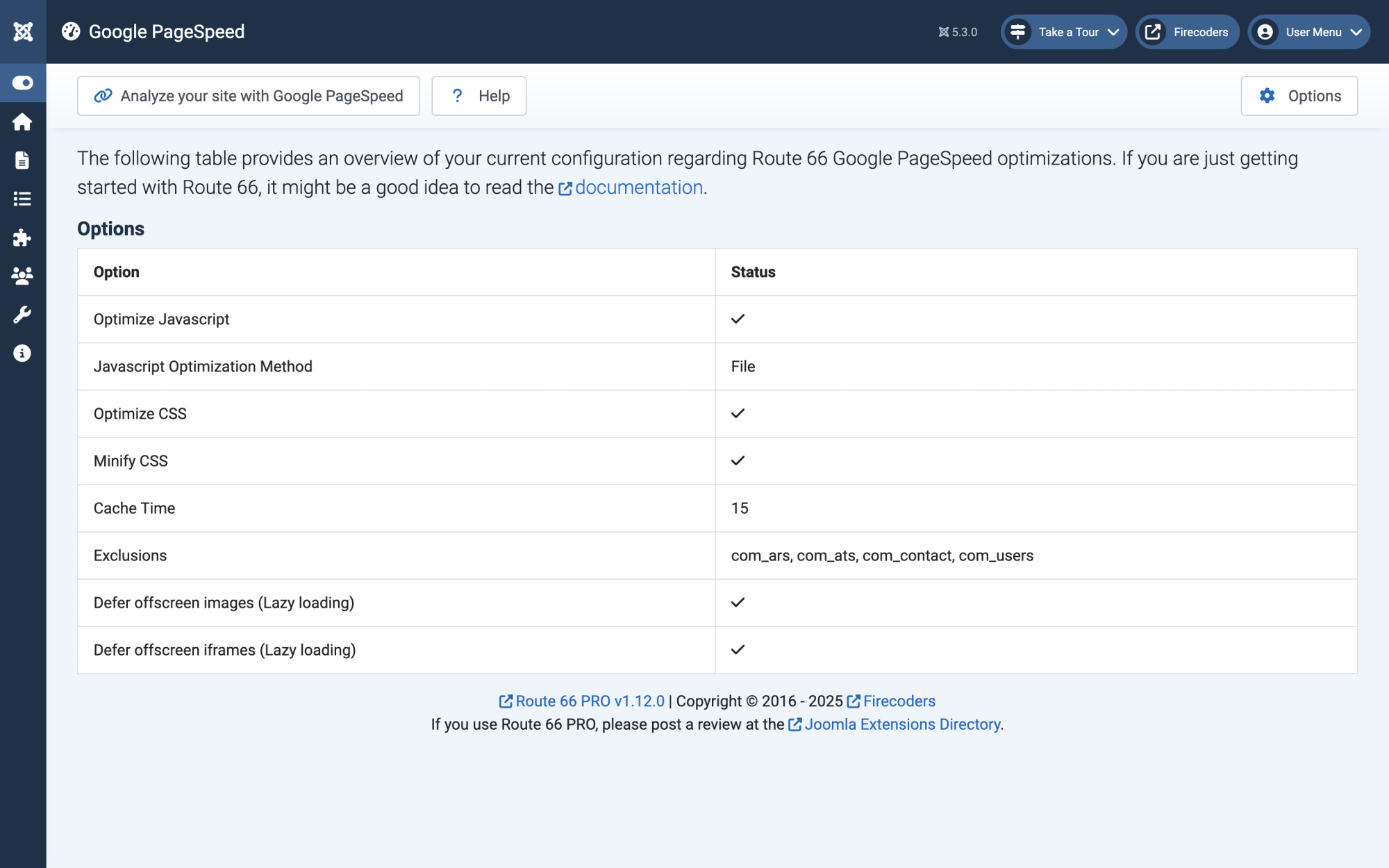Click the Joomla 5.3.0 version badge
Image resolution: width=1389 pixels, height=868 pixels.
click(x=958, y=32)
